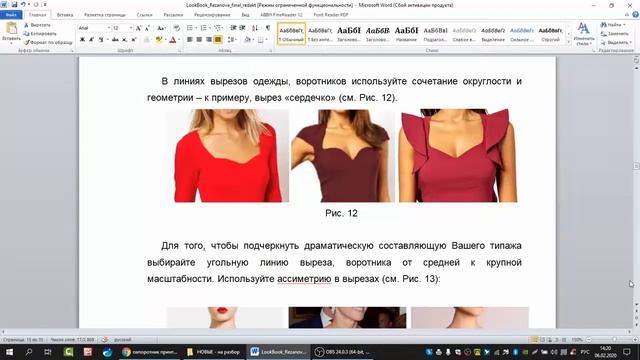Open the change case Aa dropdown
This screenshot has width=640, height=360.
(161, 28)
